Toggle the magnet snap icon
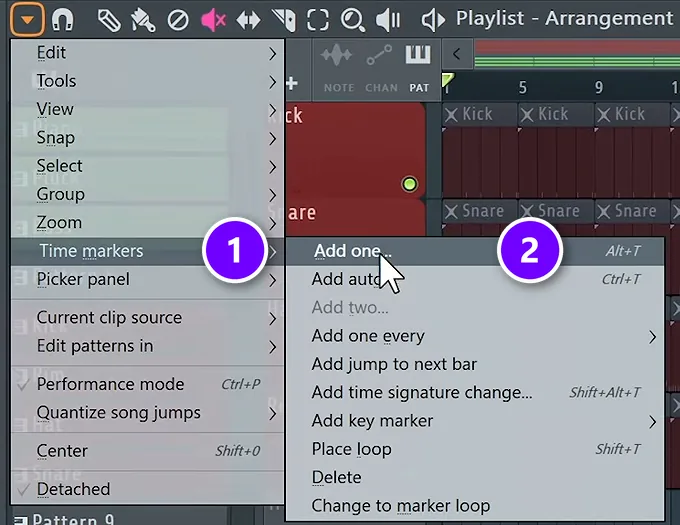The image size is (680, 525). coord(62,20)
